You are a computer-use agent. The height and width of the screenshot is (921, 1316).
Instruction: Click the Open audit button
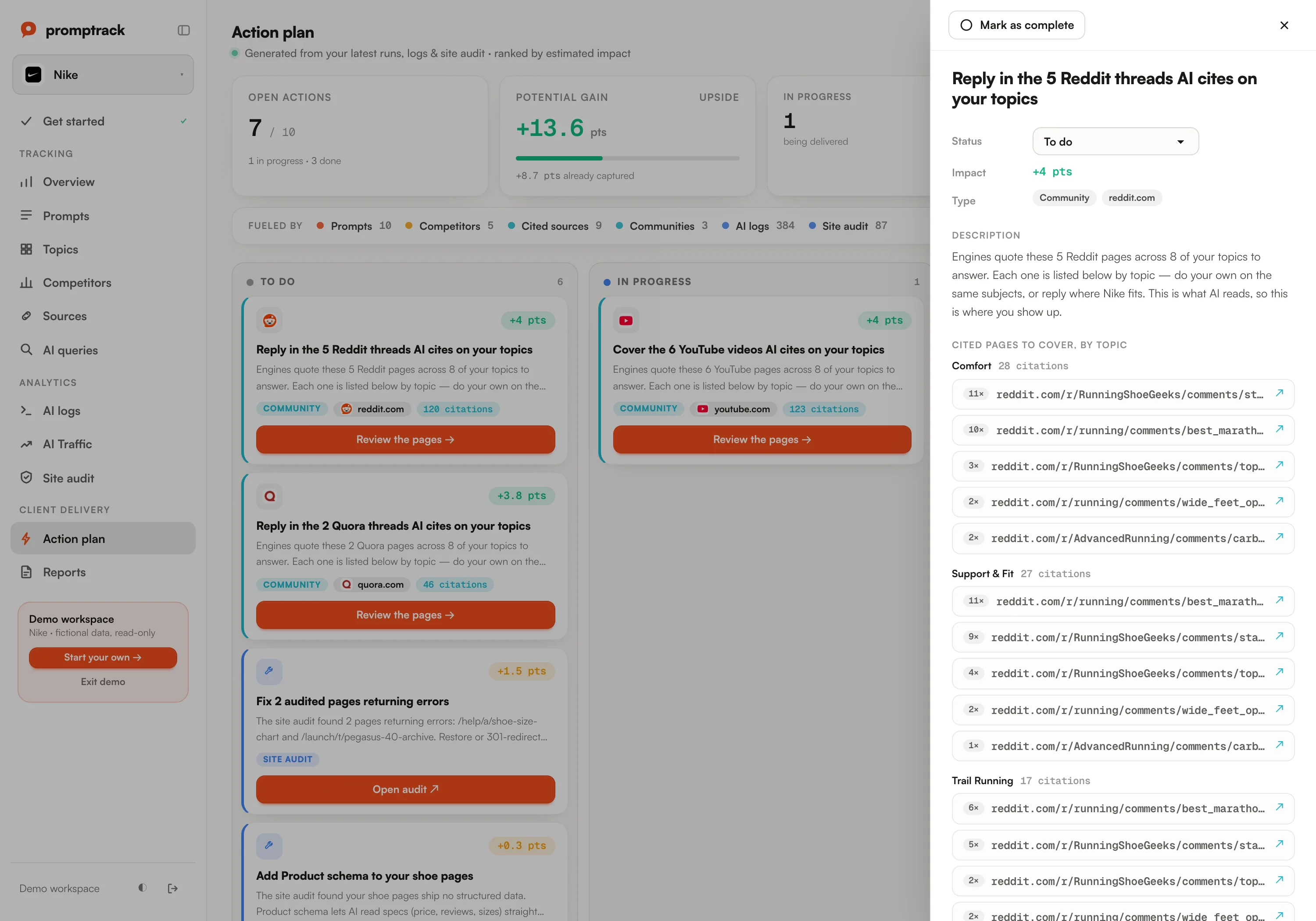(405, 789)
